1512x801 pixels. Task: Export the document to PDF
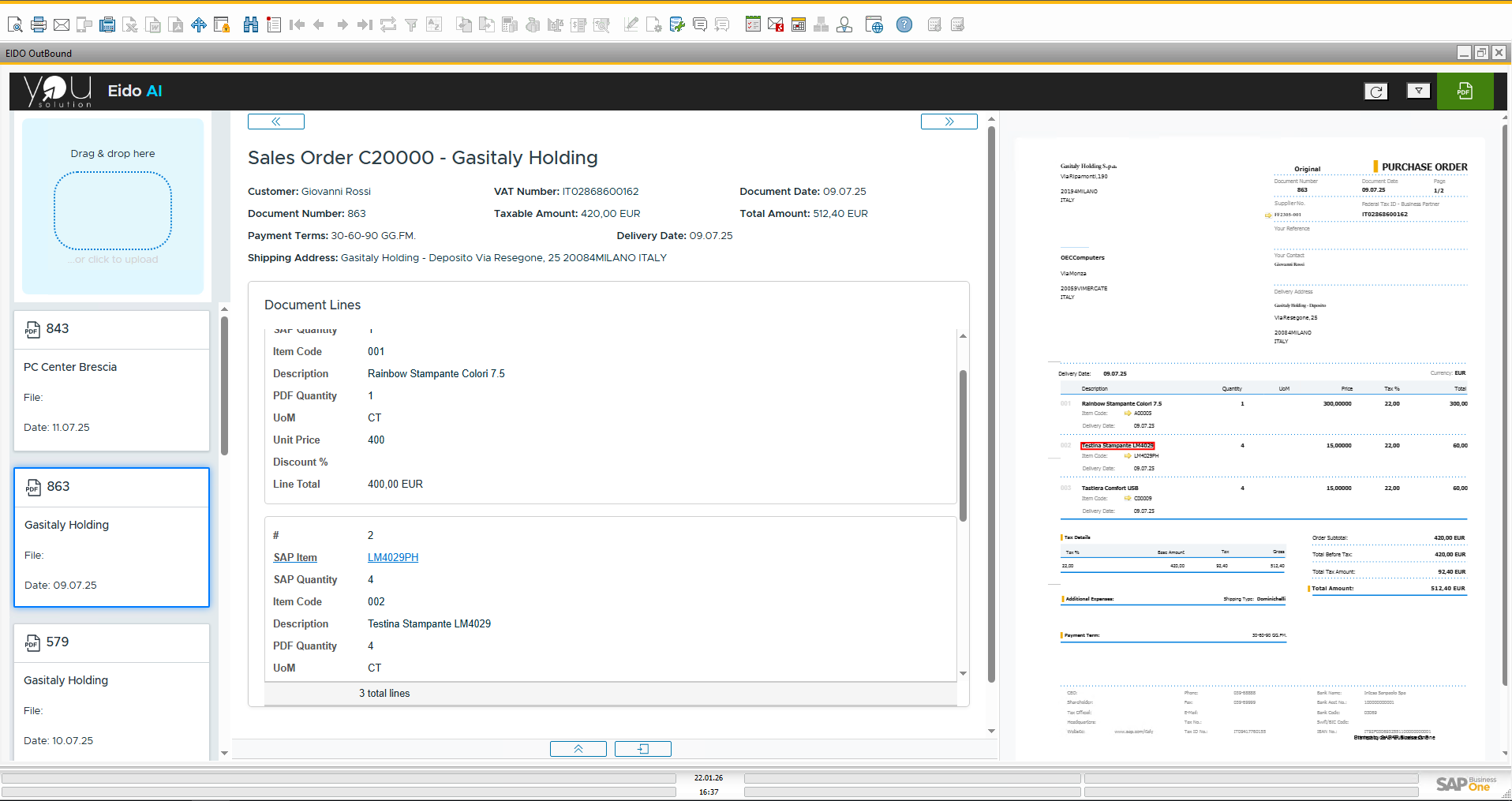tap(176, 24)
